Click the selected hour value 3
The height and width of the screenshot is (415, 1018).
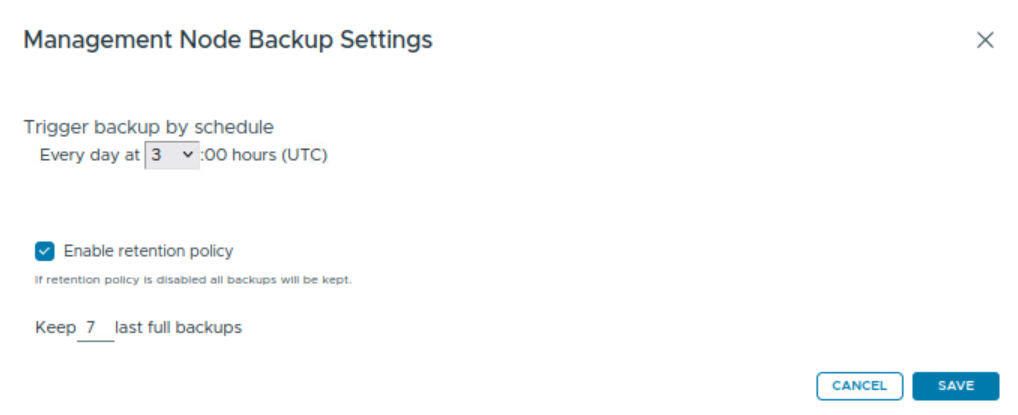[x=157, y=155]
